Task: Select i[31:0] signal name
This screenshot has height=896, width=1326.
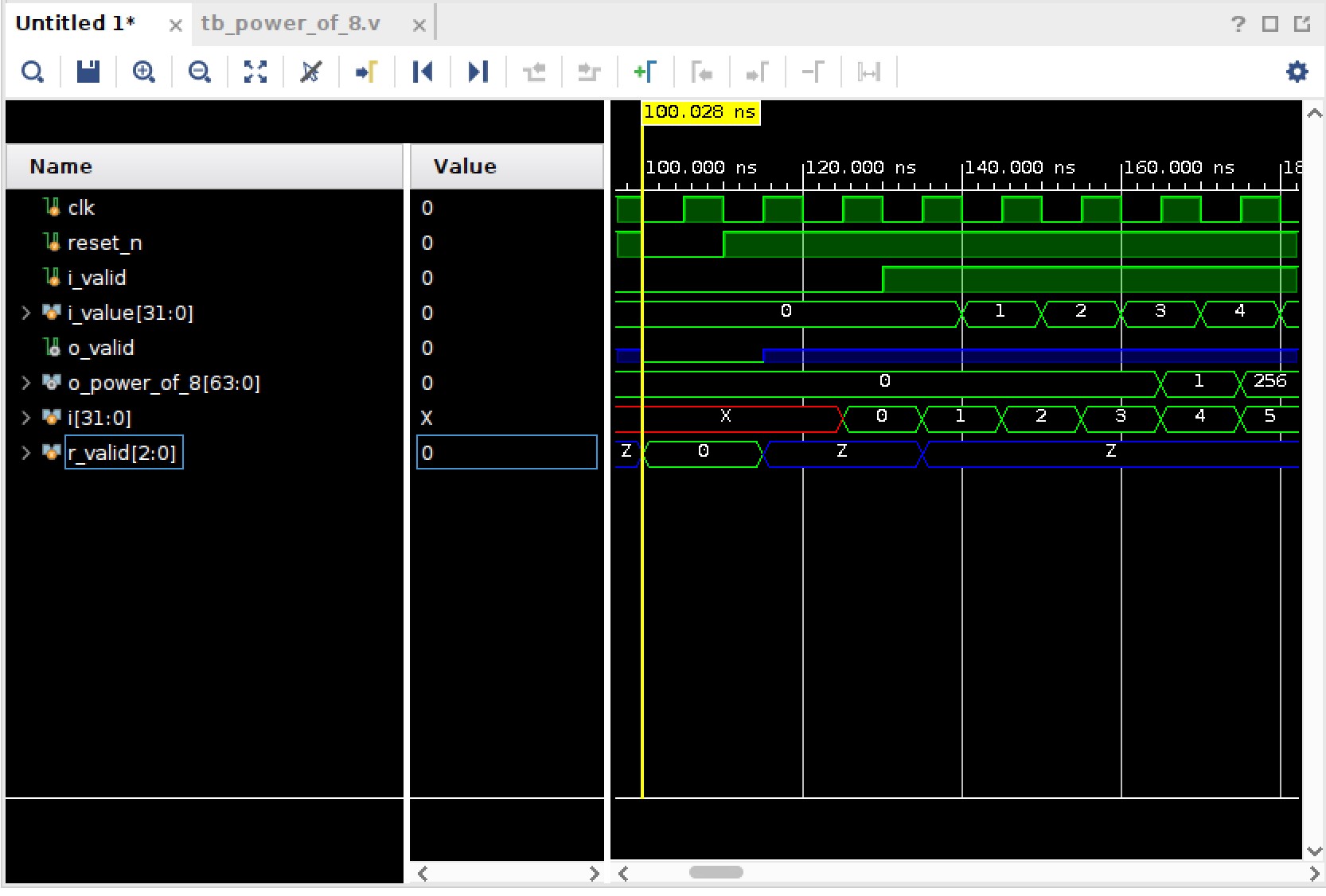Action: click(x=99, y=418)
